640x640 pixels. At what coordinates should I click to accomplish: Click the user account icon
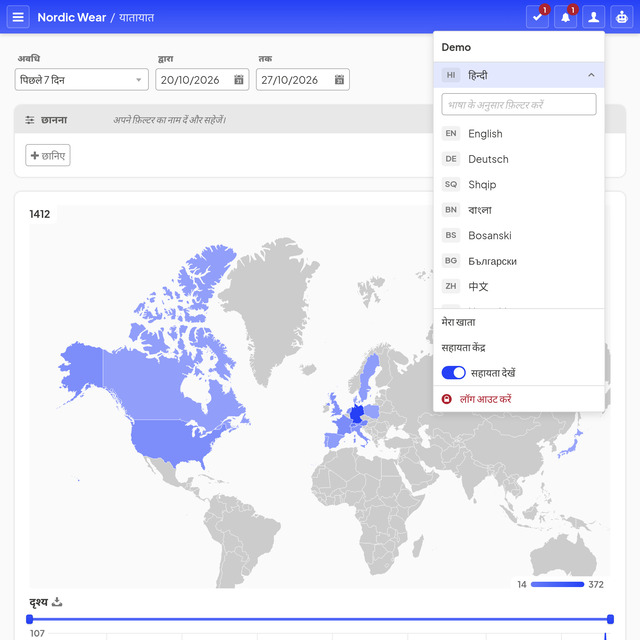pos(593,17)
